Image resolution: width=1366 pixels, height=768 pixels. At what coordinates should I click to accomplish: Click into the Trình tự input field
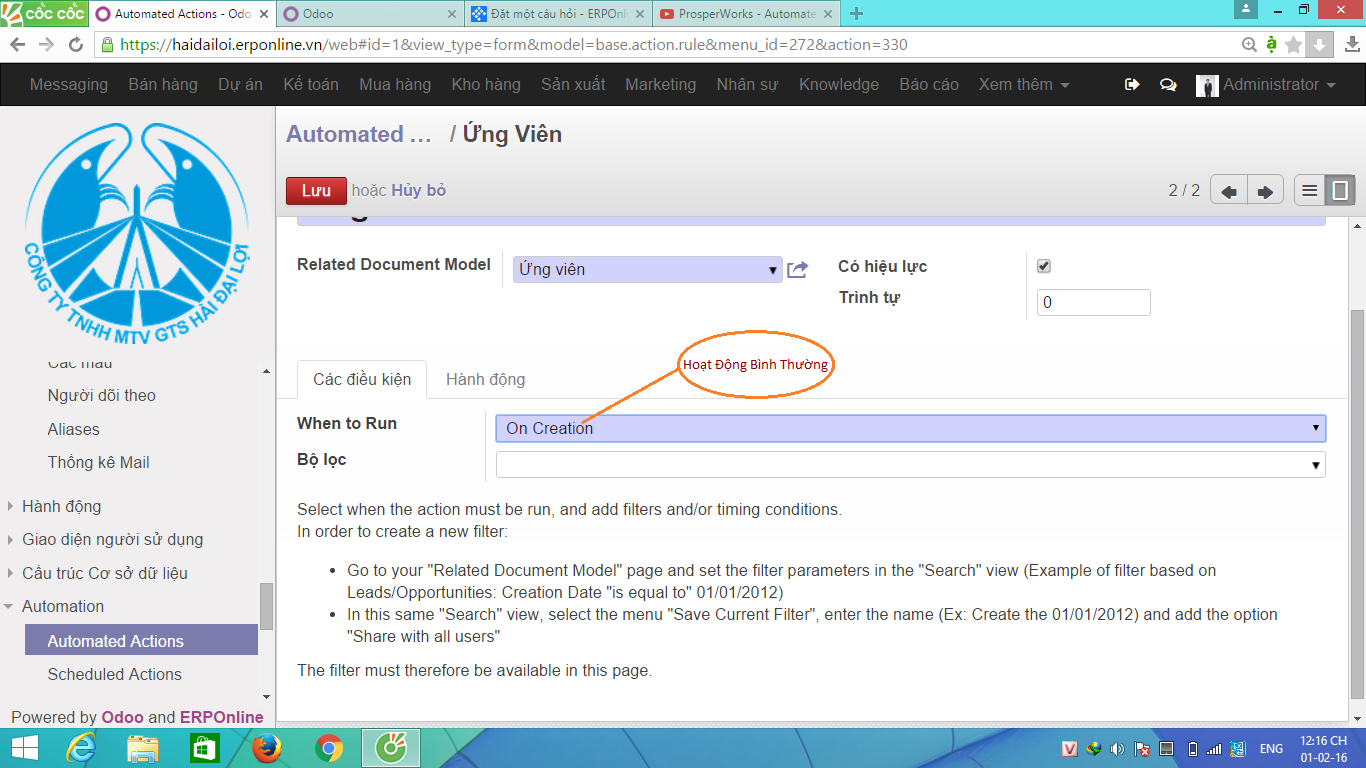click(x=1093, y=303)
